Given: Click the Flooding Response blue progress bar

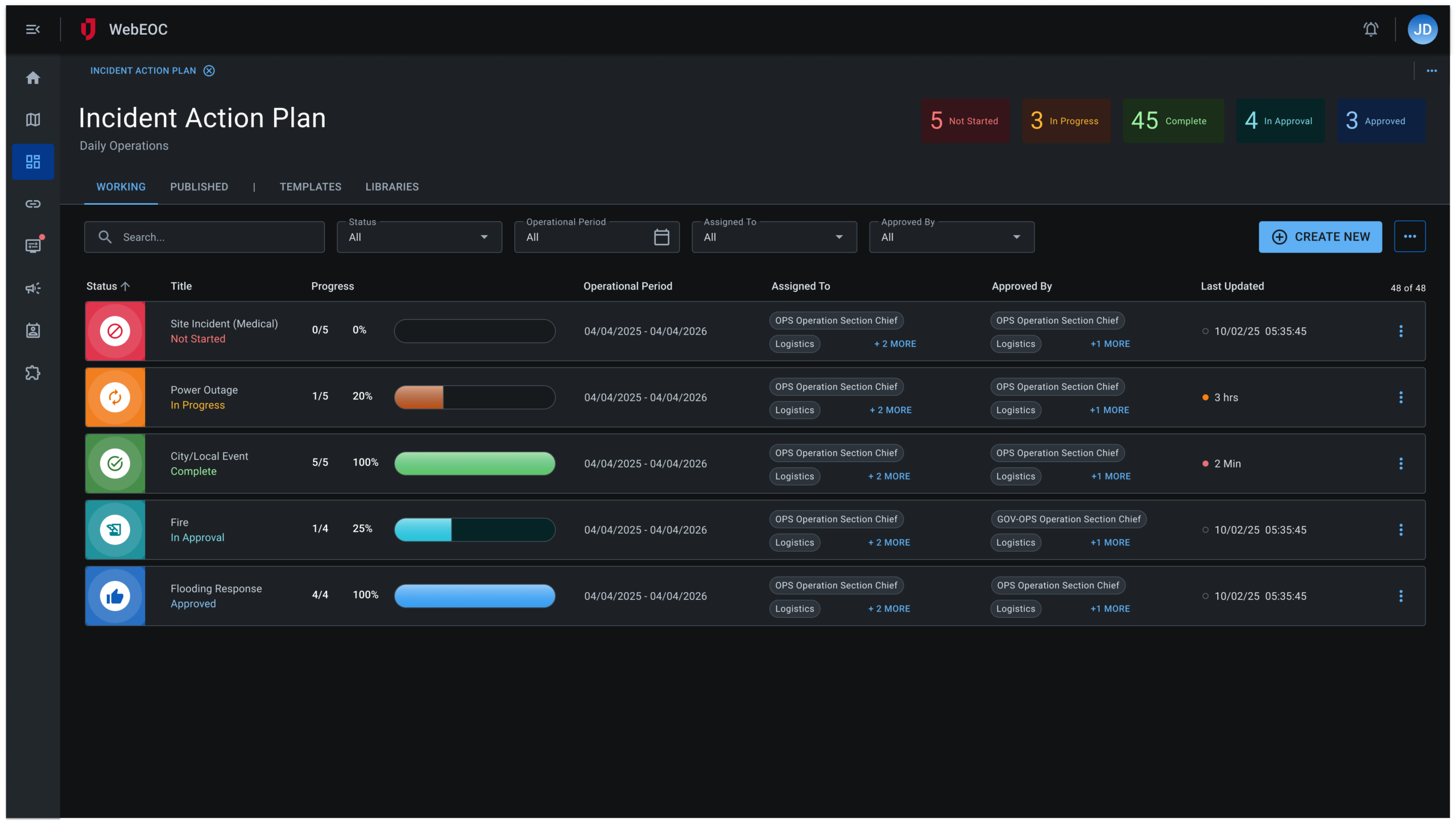Looking at the screenshot, I should [x=475, y=596].
